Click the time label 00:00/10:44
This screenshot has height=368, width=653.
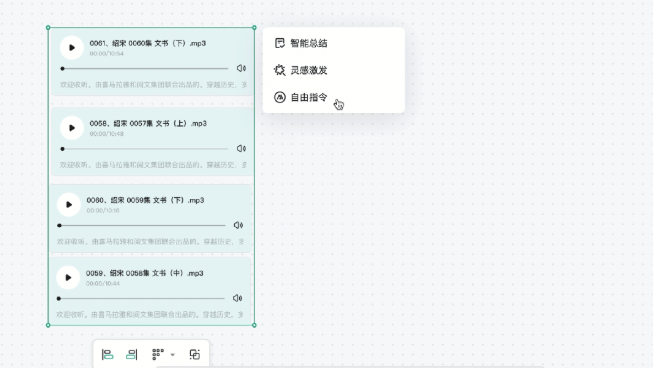pos(103,283)
